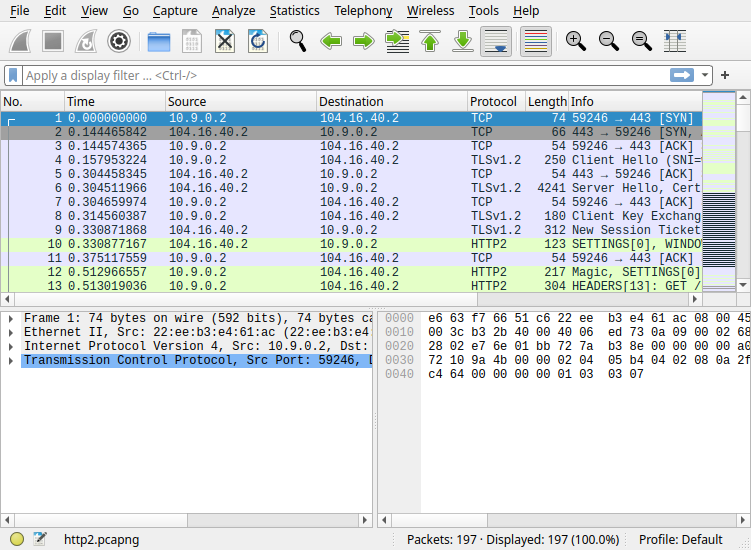The width and height of the screenshot is (751, 550).
Task: Sort by the Source column header
Action: 241,102
